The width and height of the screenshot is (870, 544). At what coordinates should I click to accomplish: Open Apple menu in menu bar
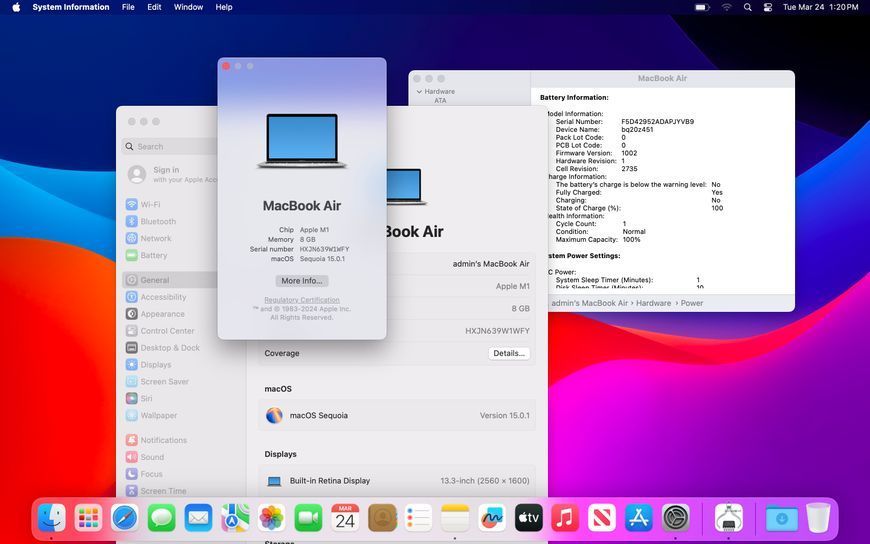pyautogui.click(x=16, y=7)
